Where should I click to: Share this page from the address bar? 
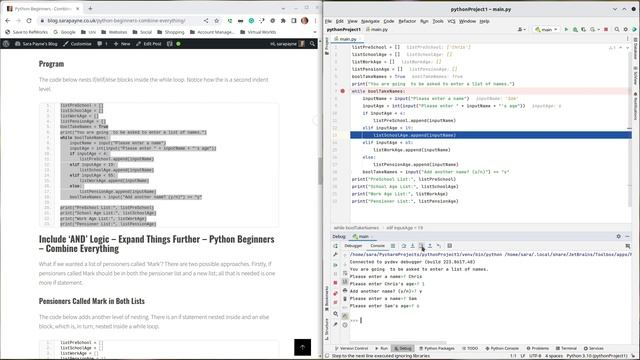click(206, 20)
